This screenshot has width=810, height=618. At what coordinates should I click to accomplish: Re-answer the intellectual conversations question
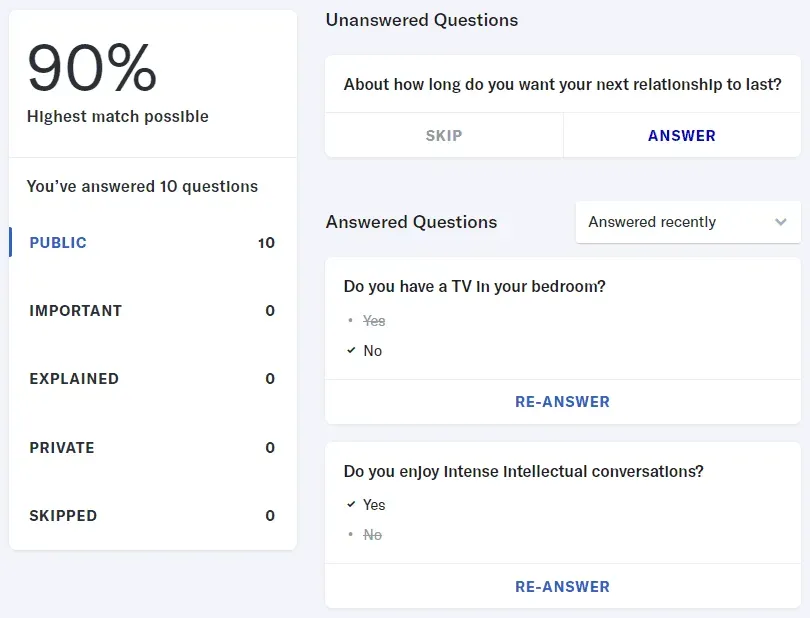[562, 586]
